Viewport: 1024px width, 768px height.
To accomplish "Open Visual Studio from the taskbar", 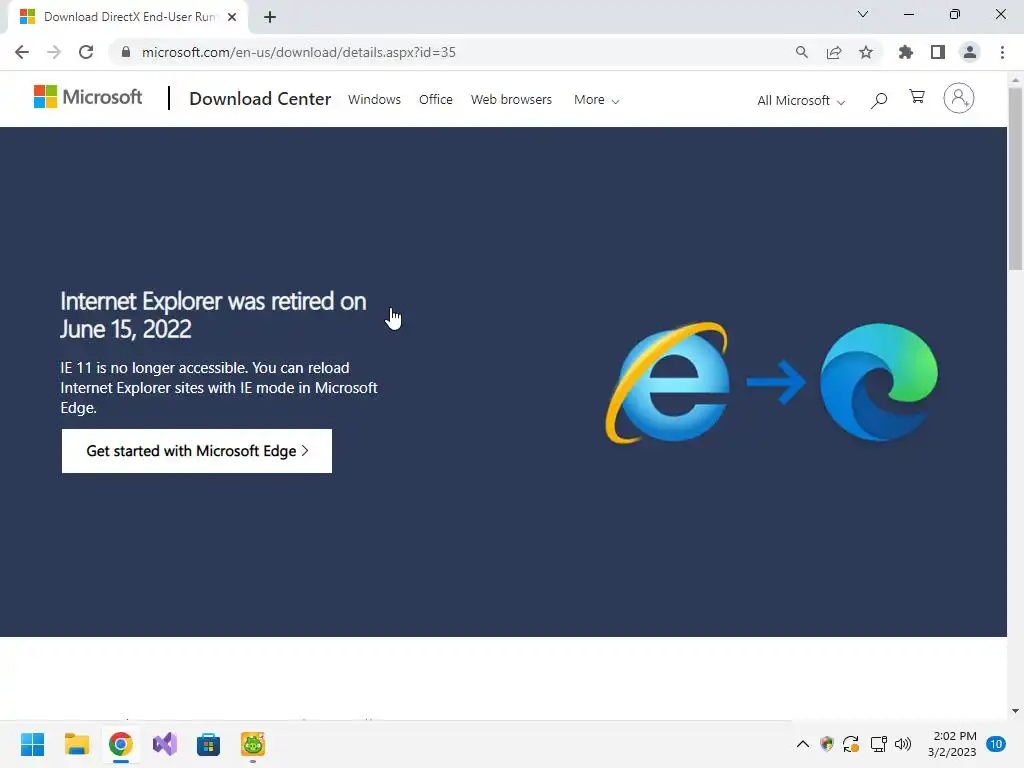I will click(165, 744).
